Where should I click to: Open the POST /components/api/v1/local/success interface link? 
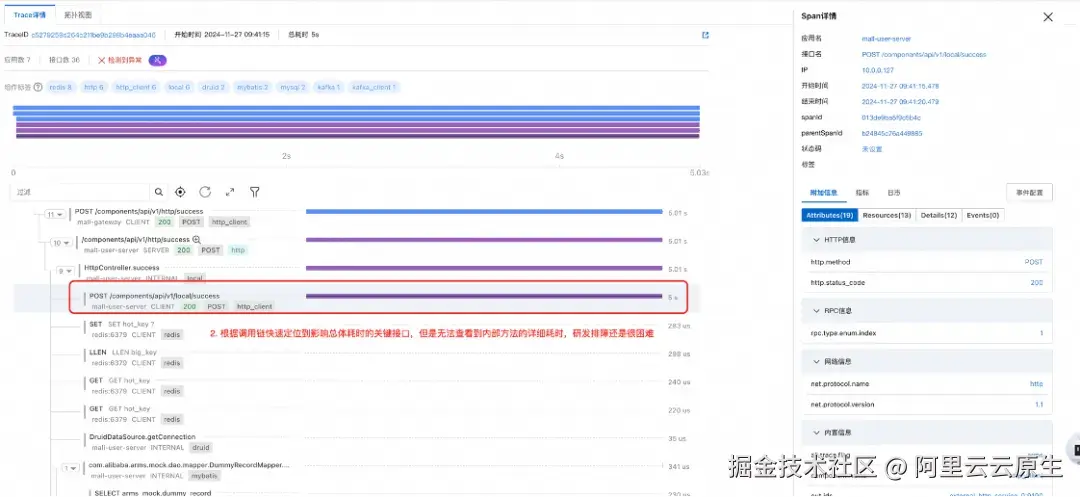924,54
